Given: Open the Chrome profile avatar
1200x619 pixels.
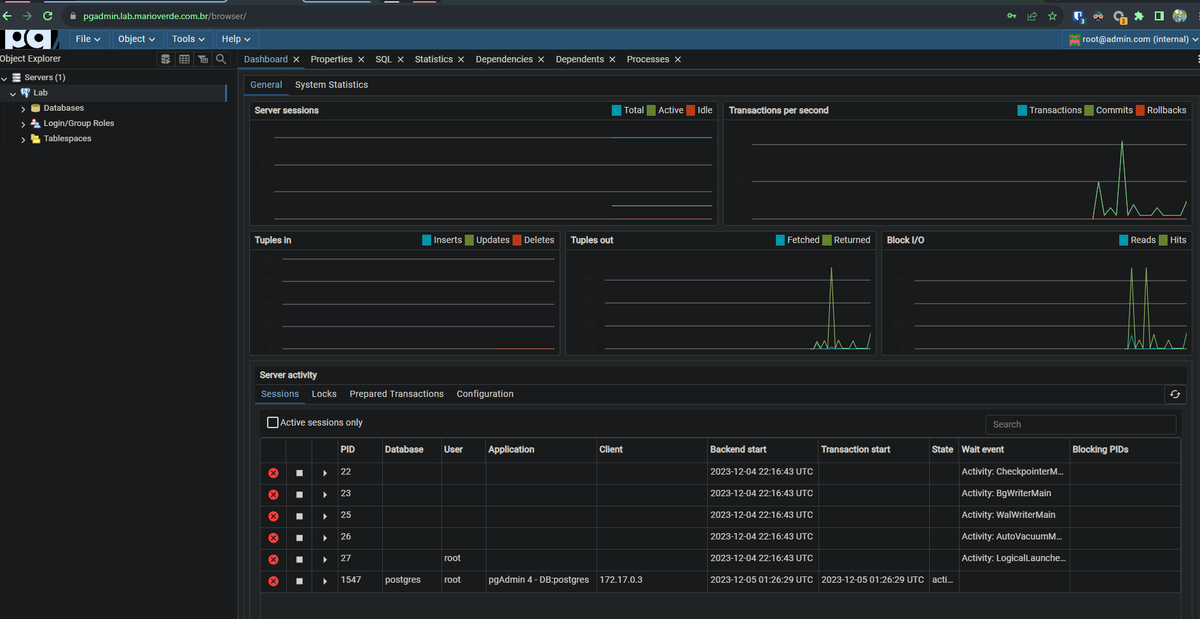Looking at the screenshot, I should pyautogui.click(x=1178, y=16).
